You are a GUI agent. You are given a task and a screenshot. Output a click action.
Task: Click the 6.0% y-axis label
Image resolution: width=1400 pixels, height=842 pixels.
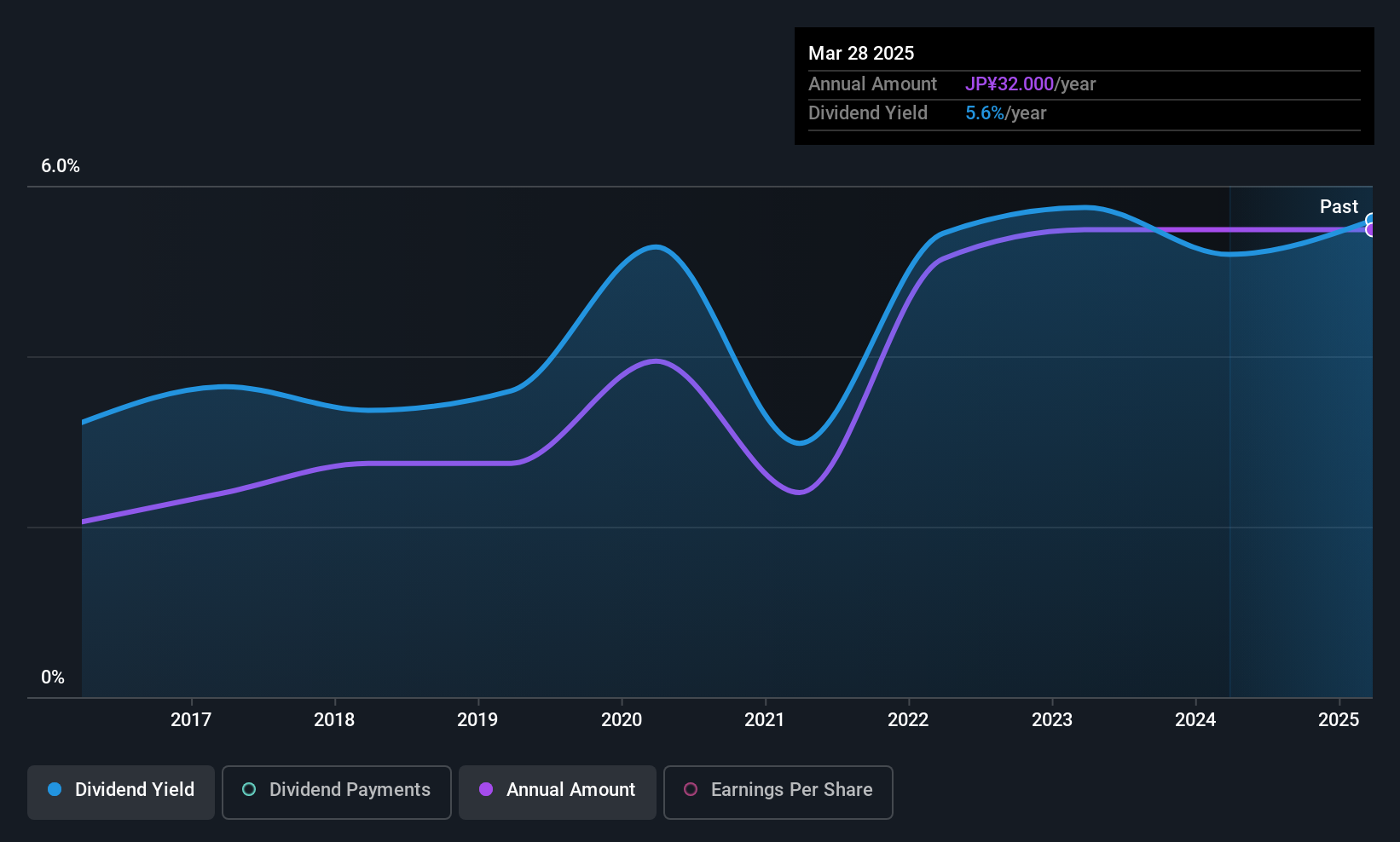point(61,166)
